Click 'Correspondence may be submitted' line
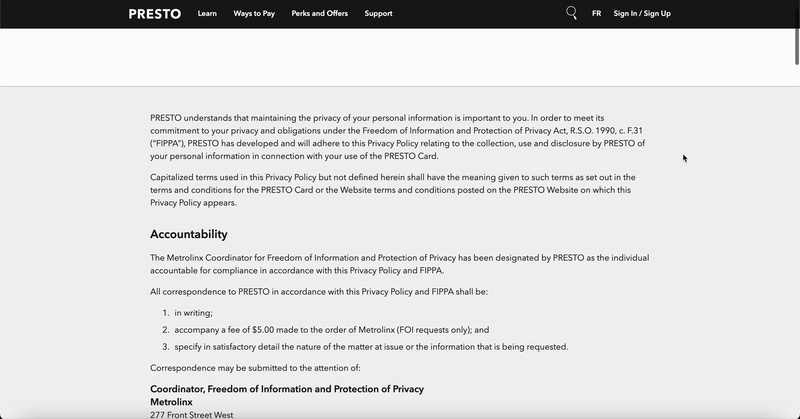Image resolution: width=800 pixels, height=419 pixels. click(255, 368)
